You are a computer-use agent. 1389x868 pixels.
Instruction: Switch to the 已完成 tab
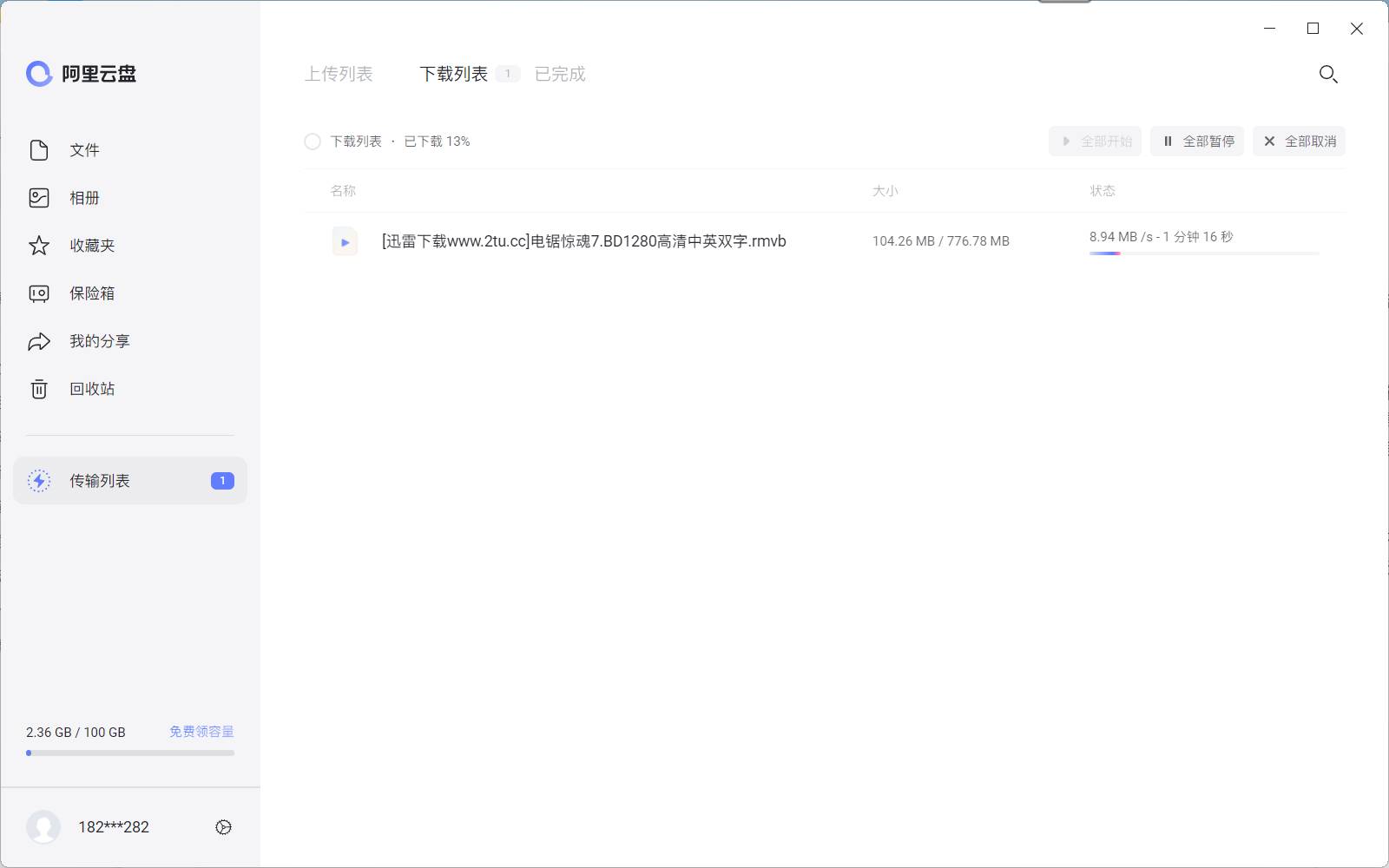[559, 74]
